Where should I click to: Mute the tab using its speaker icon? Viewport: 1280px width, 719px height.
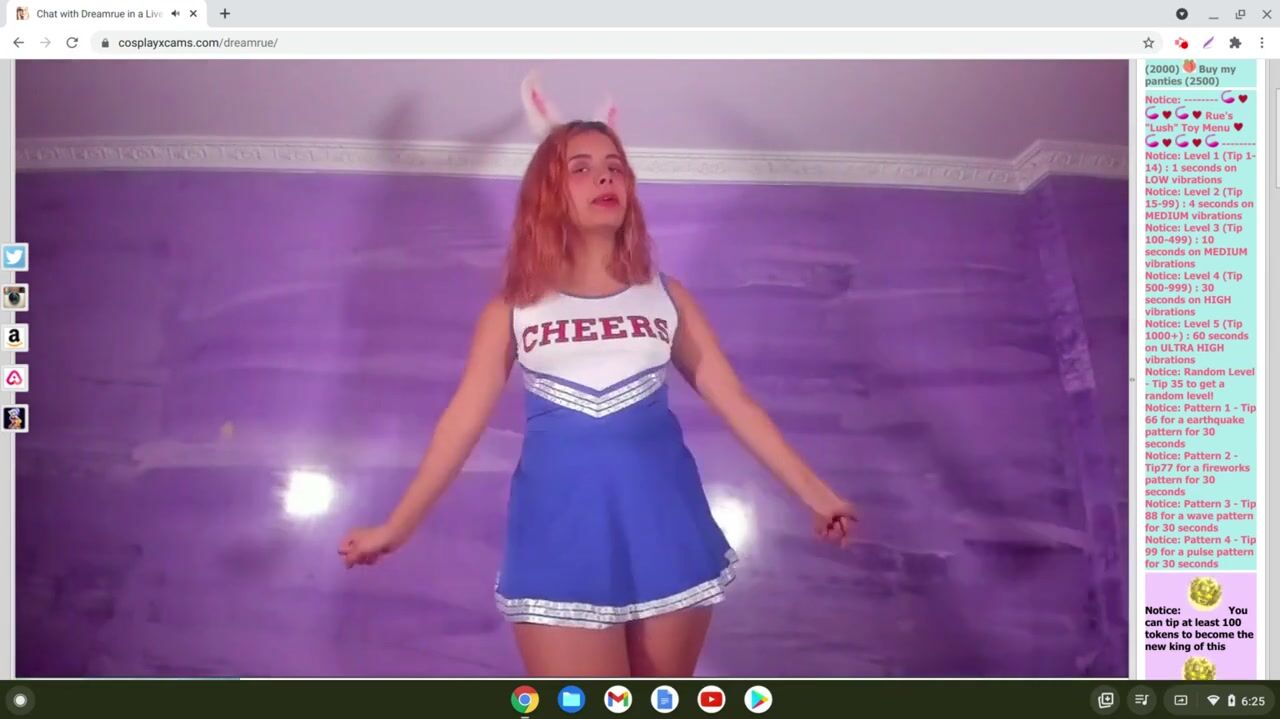175,14
